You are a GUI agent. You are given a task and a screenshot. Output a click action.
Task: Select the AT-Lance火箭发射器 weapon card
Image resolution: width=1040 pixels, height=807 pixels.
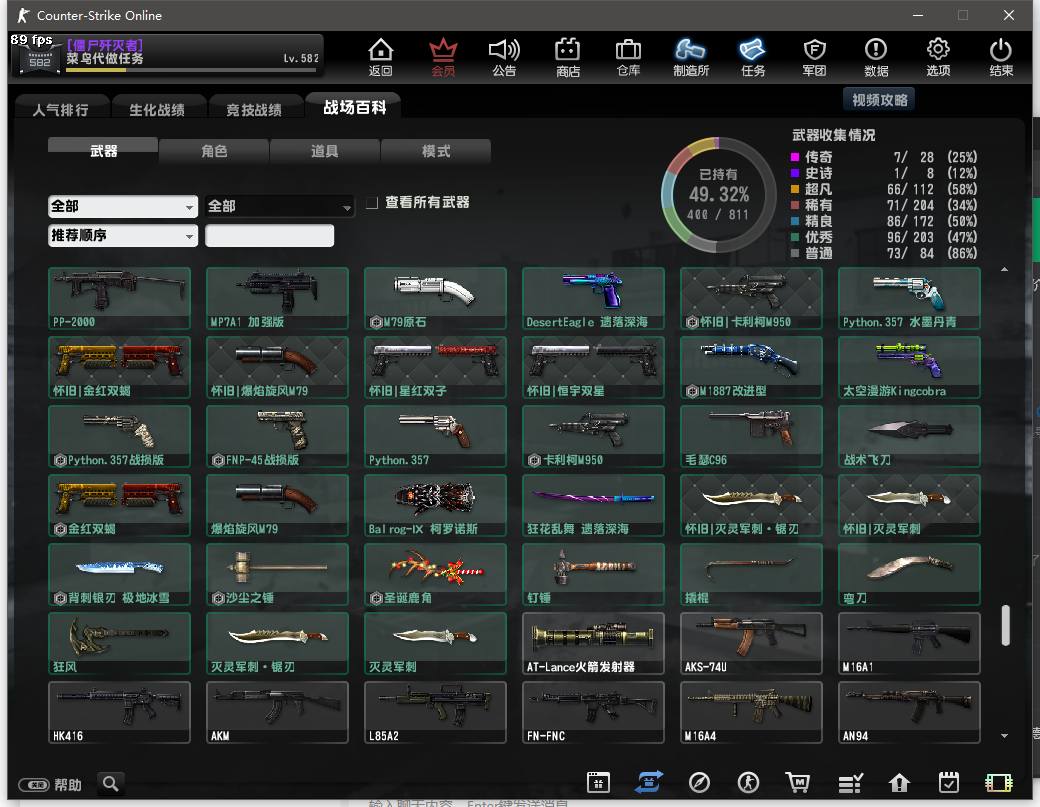point(593,643)
